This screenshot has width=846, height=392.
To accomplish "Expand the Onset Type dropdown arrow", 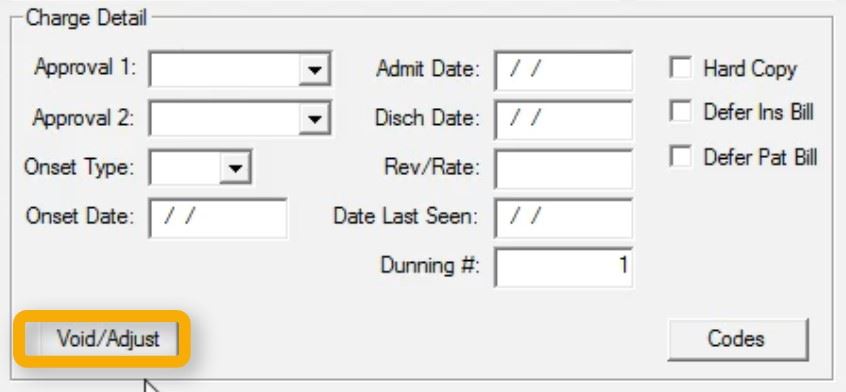I will click(x=235, y=168).
